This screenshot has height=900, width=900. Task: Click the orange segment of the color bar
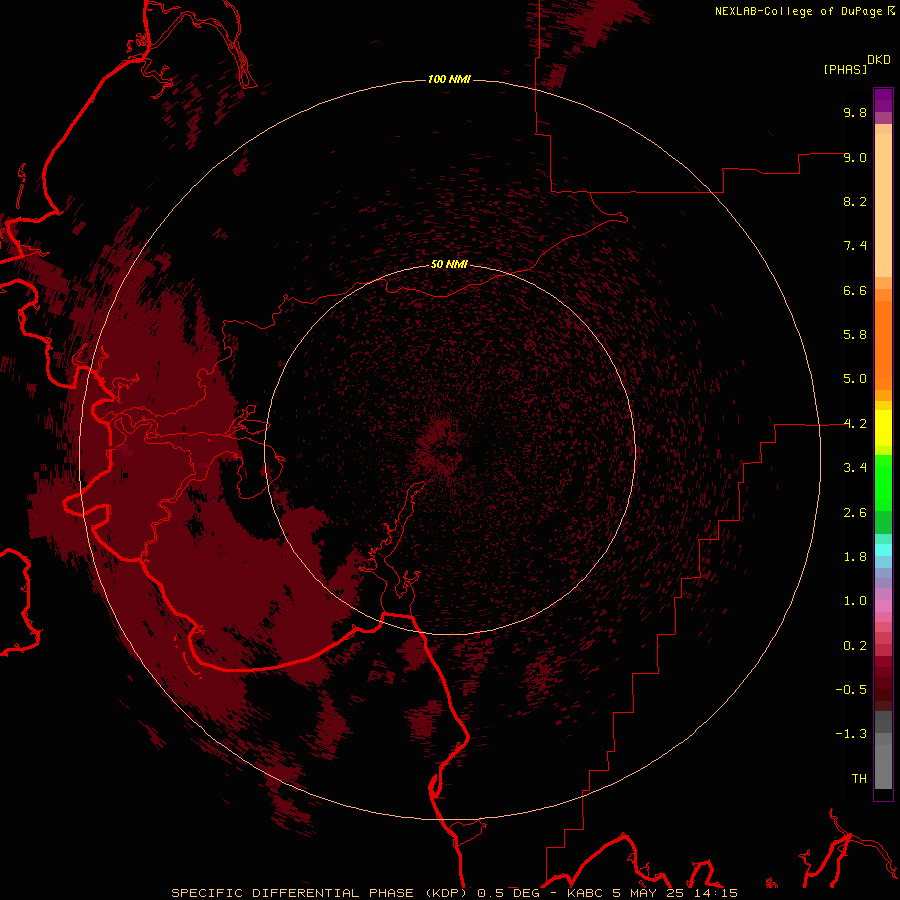click(883, 344)
